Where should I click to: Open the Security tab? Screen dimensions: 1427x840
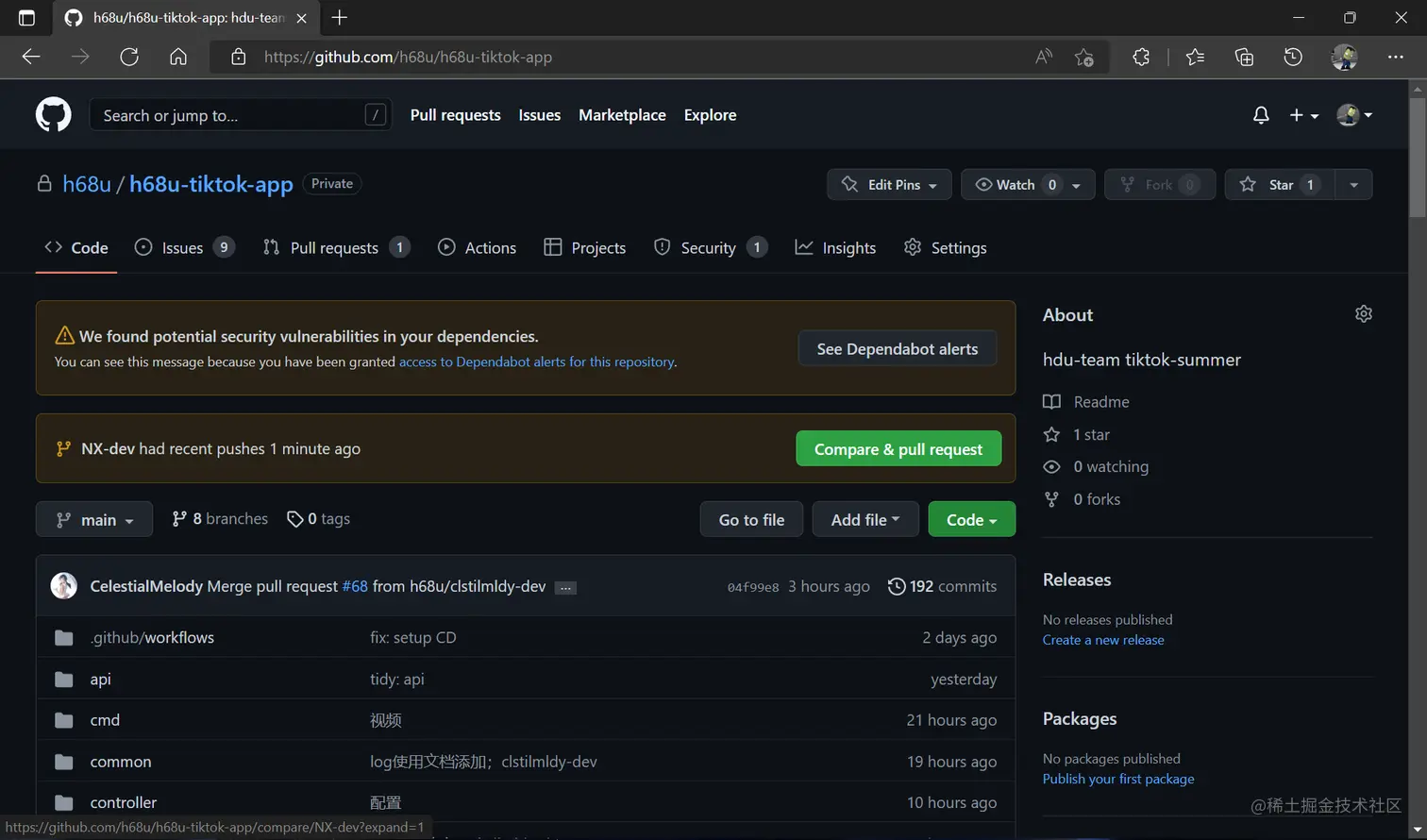pyautogui.click(x=710, y=247)
